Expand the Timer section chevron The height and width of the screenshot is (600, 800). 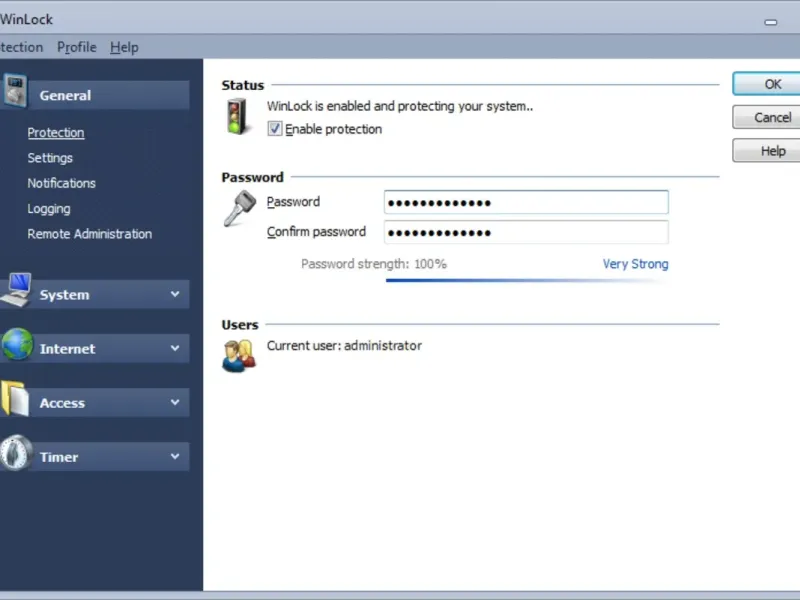[x=175, y=456]
